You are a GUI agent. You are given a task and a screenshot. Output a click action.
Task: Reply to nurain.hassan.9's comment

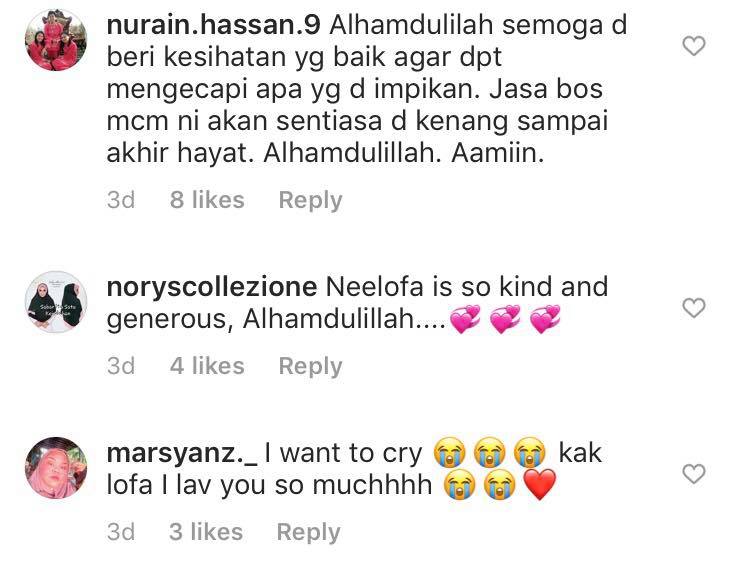310,200
